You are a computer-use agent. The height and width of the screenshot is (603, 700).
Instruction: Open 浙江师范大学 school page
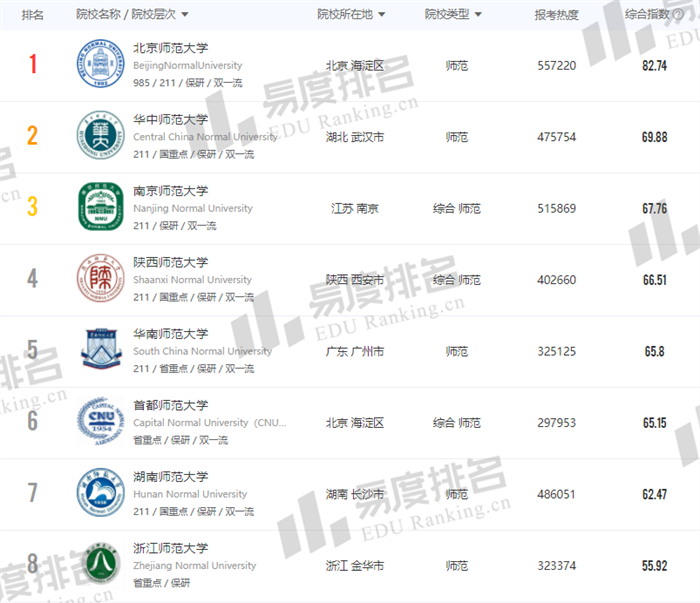point(171,548)
